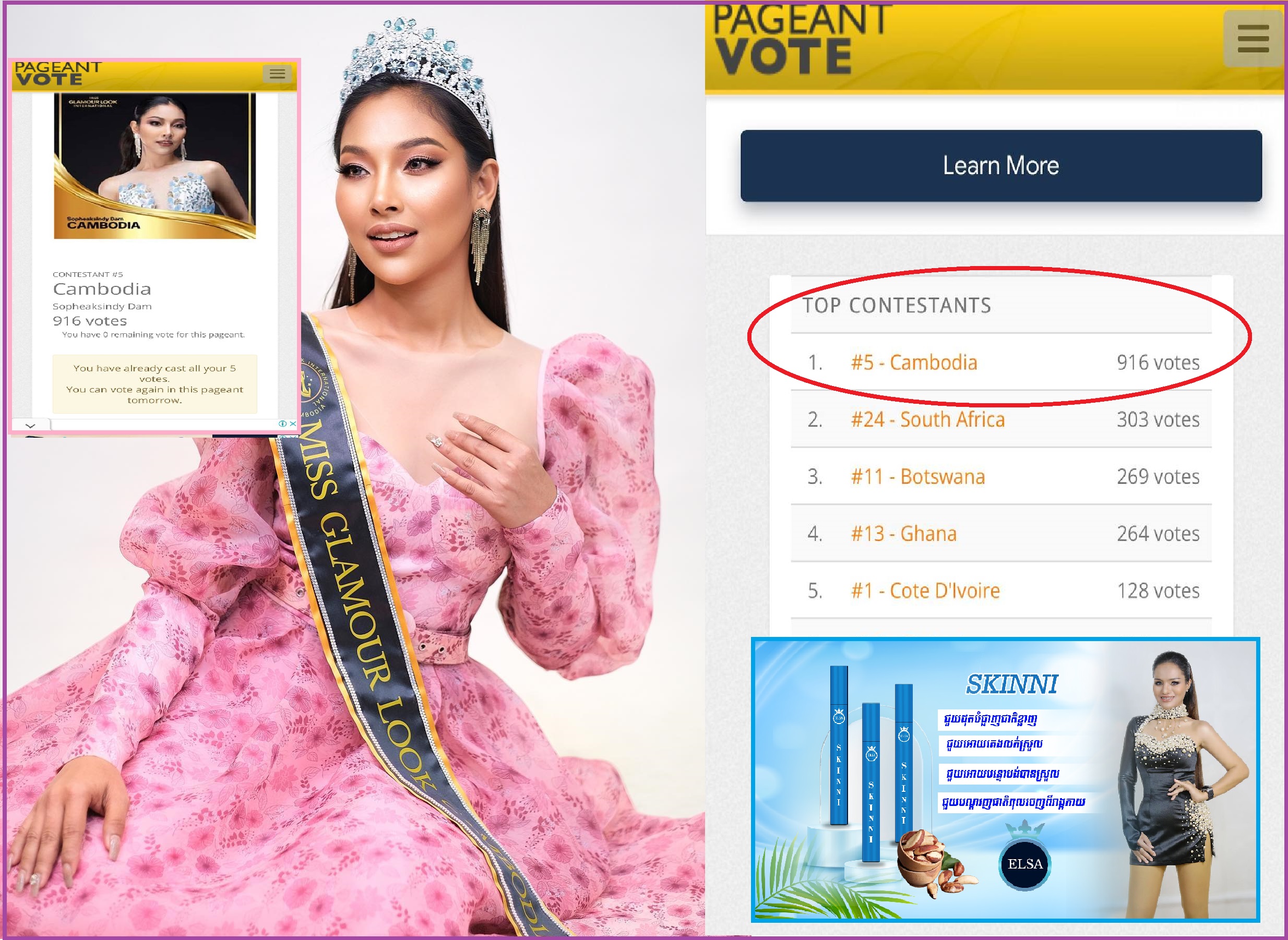Open the #1 - Cote D'Ivoire contestant link
This screenshot has height=940, width=1288.
(925, 590)
